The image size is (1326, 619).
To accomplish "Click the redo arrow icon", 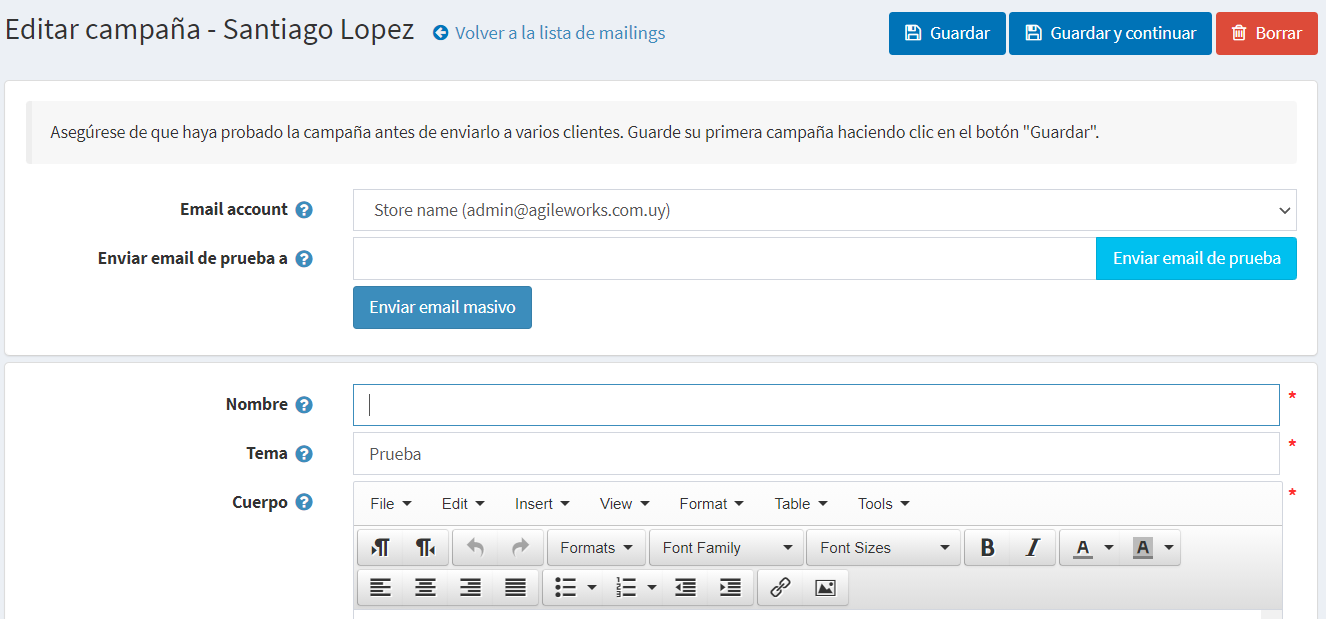I will 520,548.
